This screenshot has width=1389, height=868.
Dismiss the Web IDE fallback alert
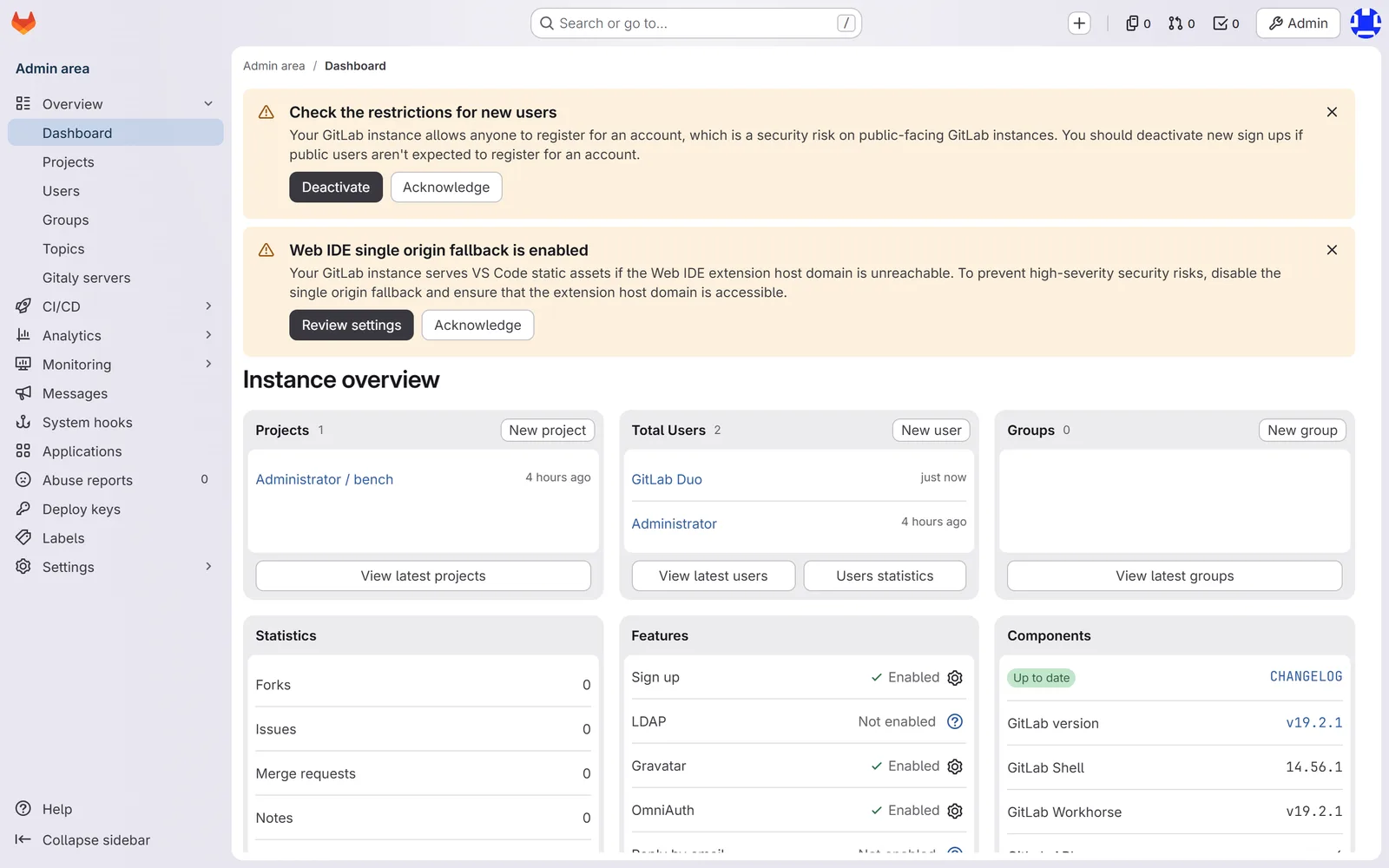coord(1332,250)
